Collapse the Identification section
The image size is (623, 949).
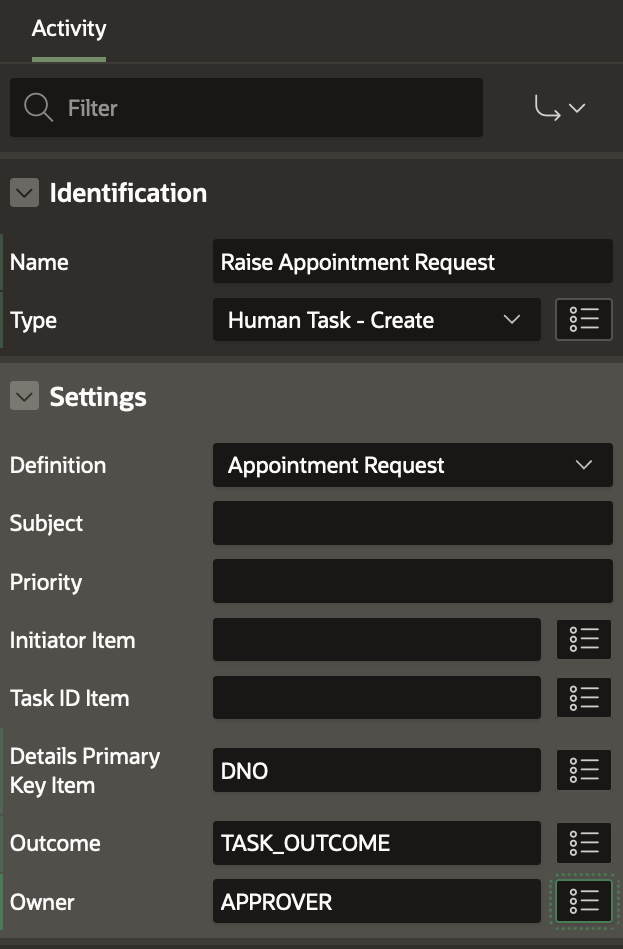pyautogui.click(x=24, y=193)
